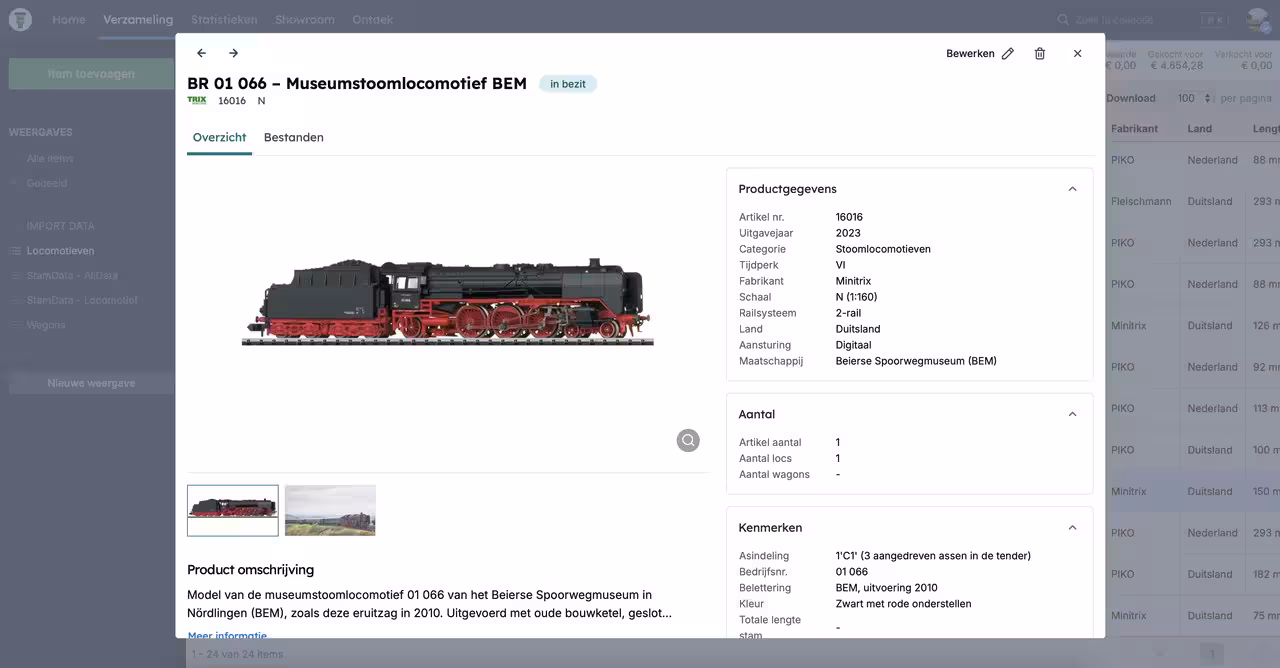Screen dimensions: 1280x668
Task: Select the landscape photo thumbnail
Action: coord(330,511)
